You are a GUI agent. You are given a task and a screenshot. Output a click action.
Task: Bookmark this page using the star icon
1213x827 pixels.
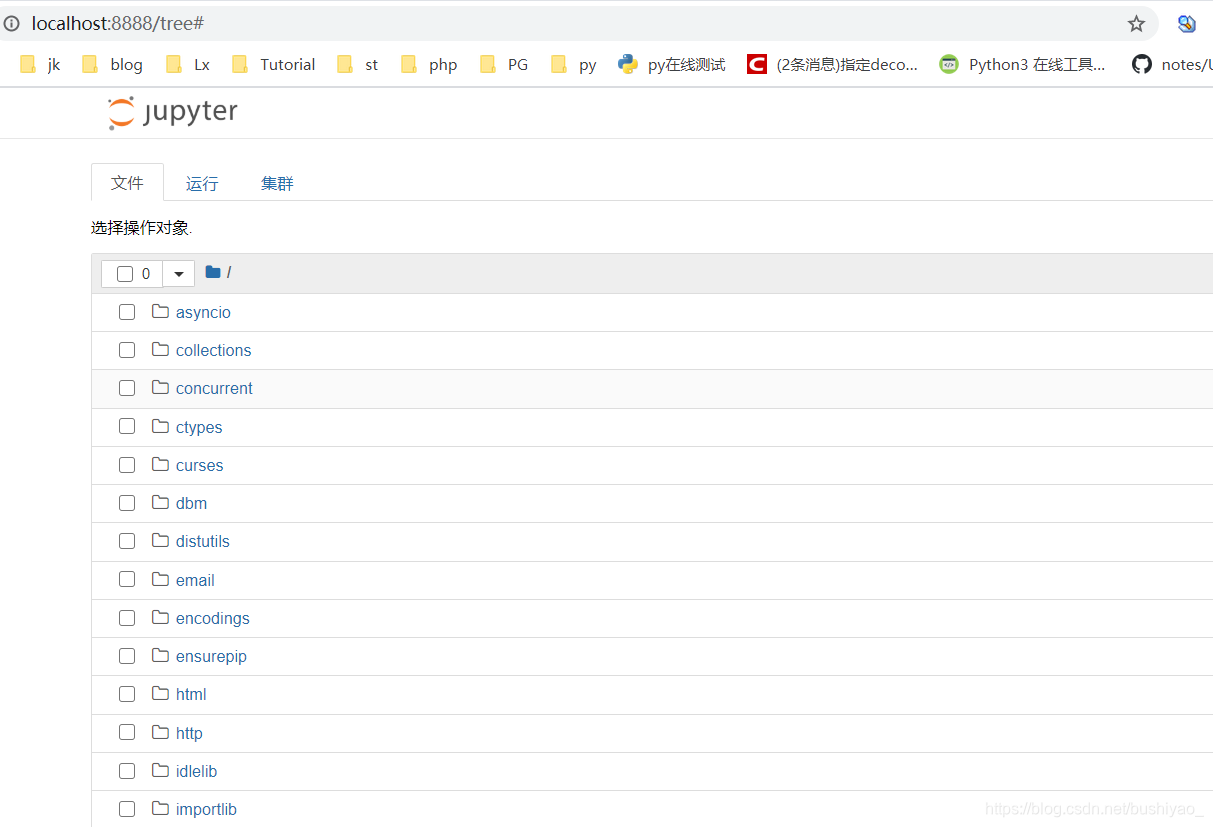pyautogui.click(x=1136, y=22)
